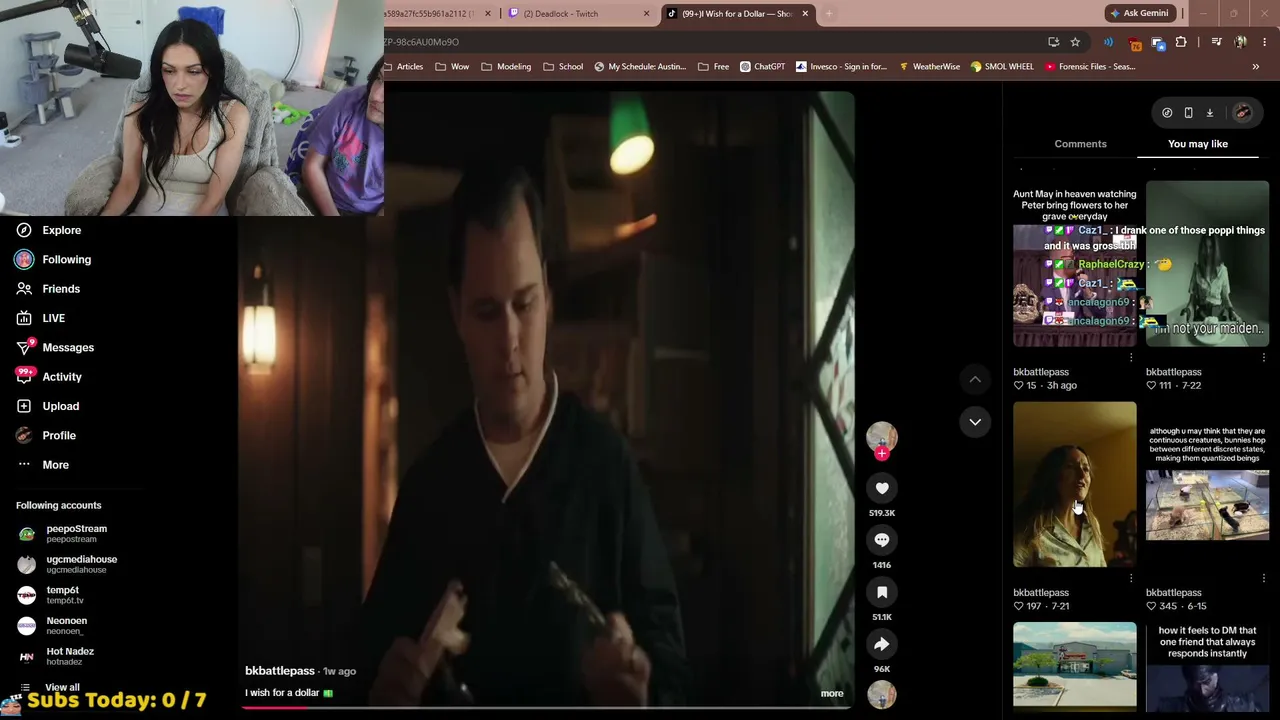The image size is (1280, 720).
Task: Open options for the 197-likes video
Action: [1131, 578]
